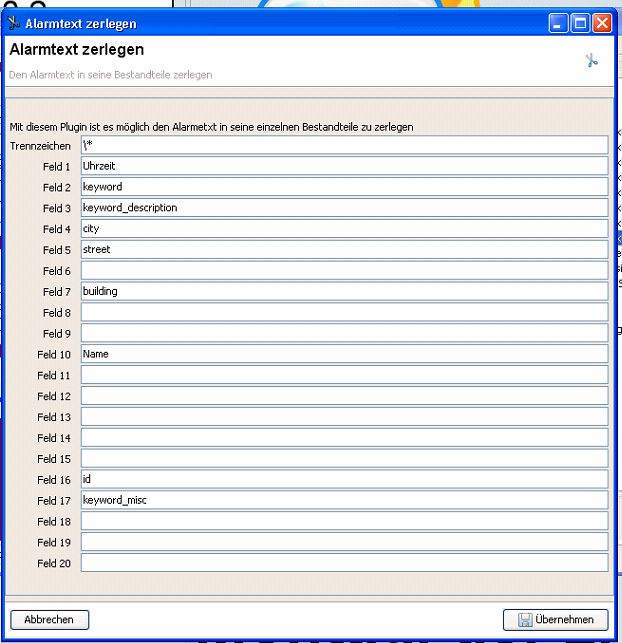The height and width of the screenshot is (643, 622).
Task: Click the Feld 10 Name field
Action: pyautogui.click(x=344, y=354)
